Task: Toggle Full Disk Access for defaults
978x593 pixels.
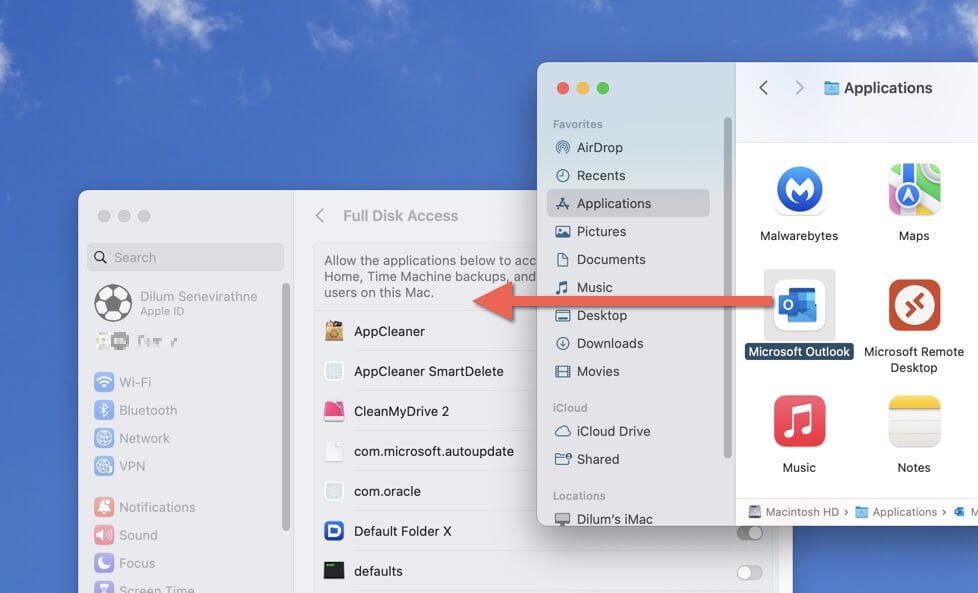Action: pyautogui.click(x=749, y=572)
